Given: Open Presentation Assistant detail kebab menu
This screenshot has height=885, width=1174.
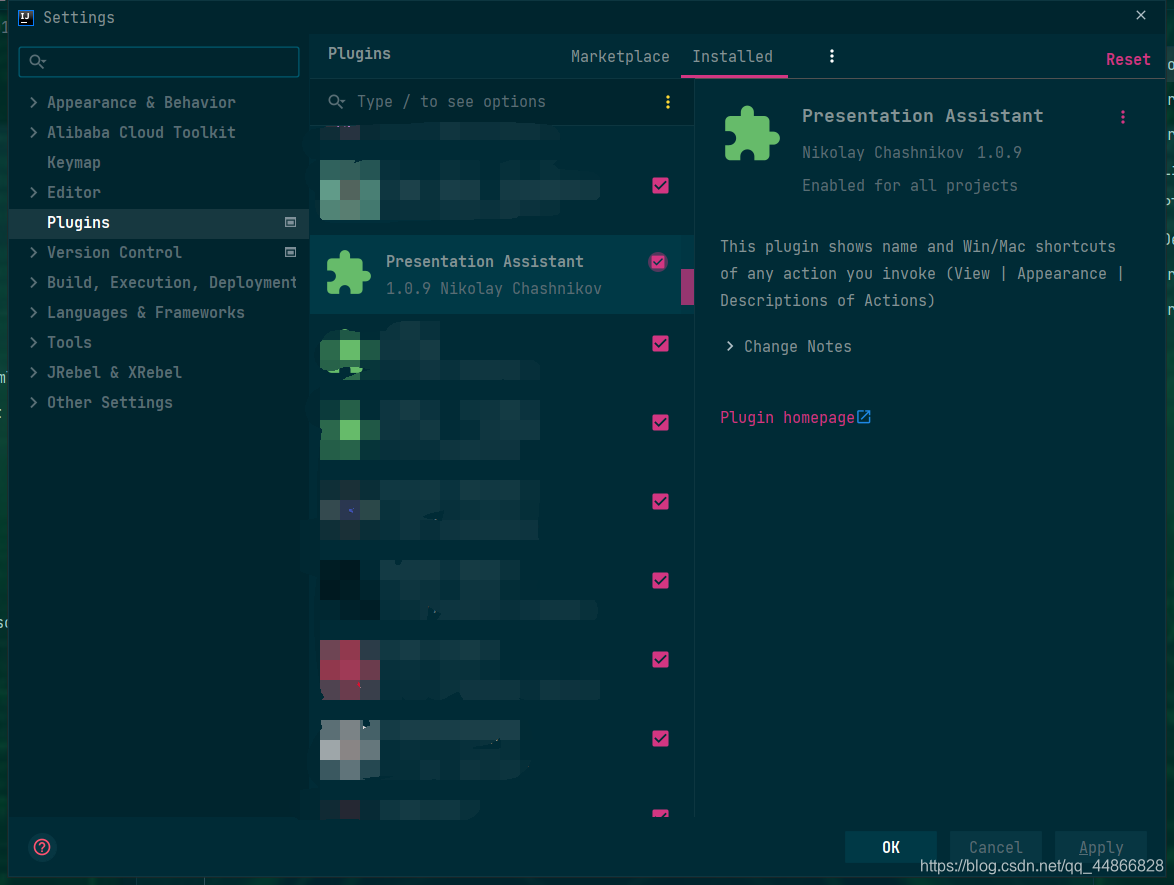Looking at the screenshot, I should click(x=1122, y=117).
